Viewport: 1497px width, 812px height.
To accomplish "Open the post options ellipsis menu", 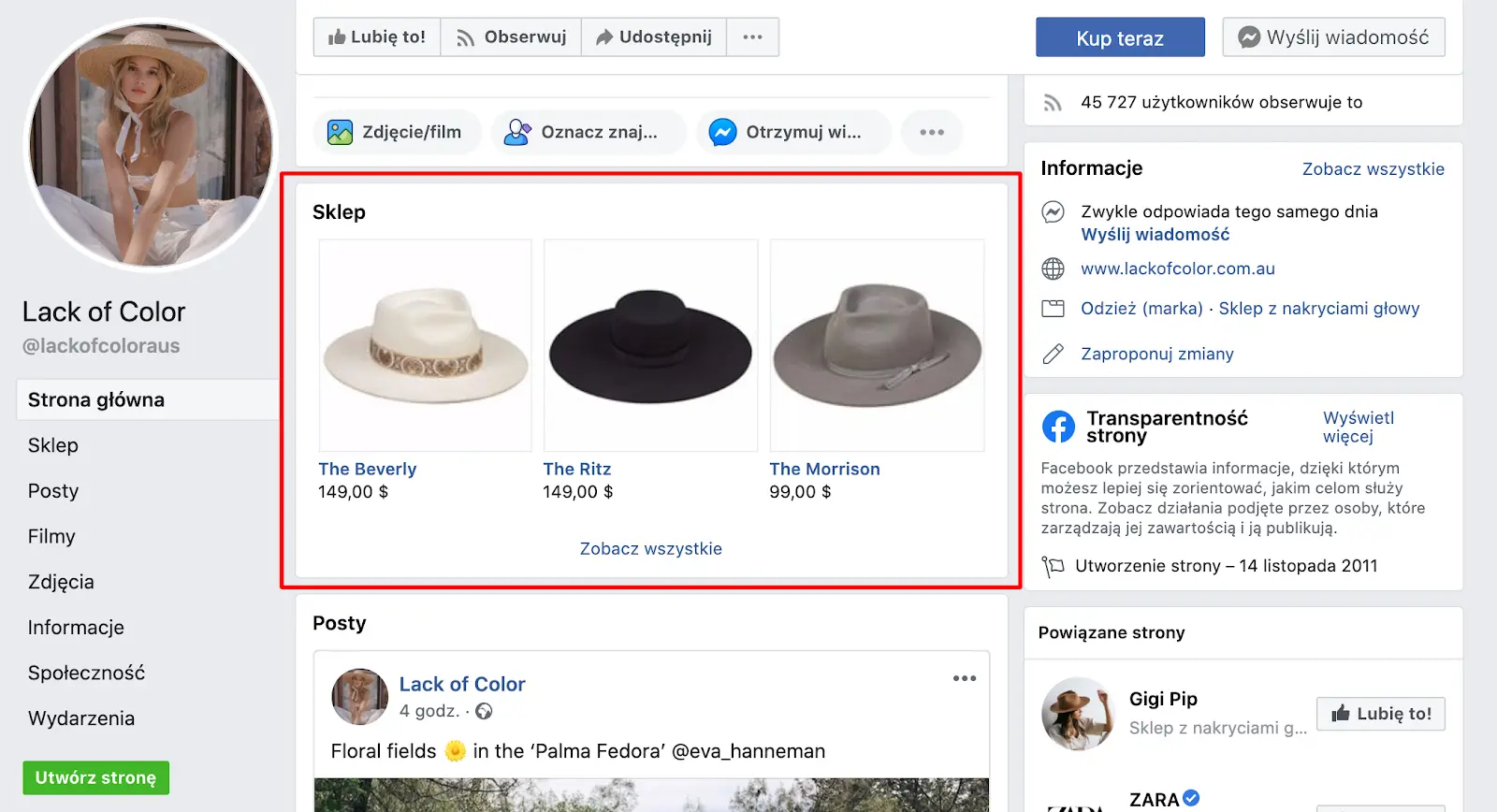I will [965, 678].
